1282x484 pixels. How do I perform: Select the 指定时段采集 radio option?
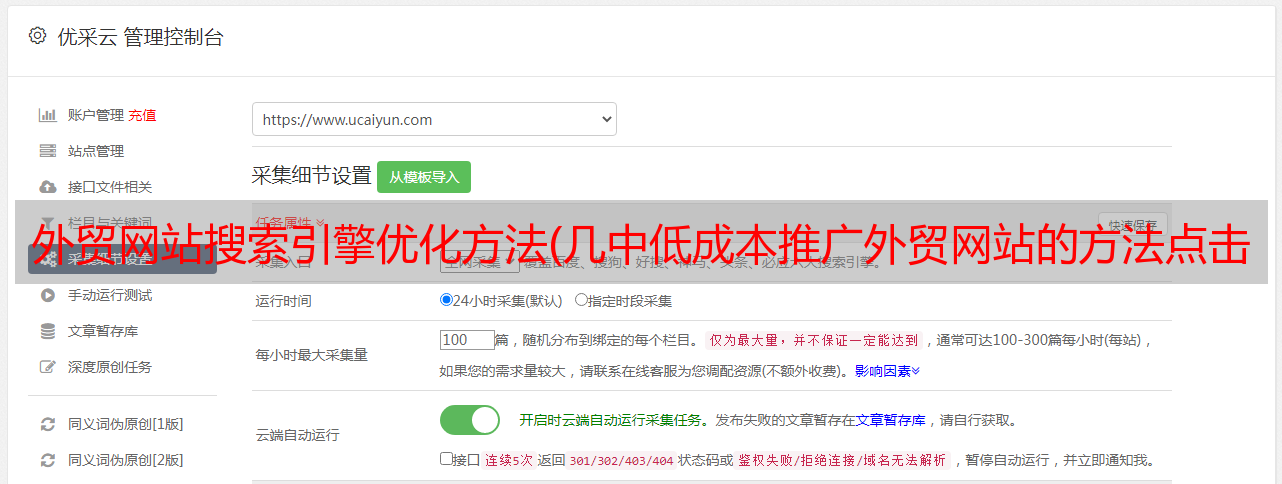[581, 299]
